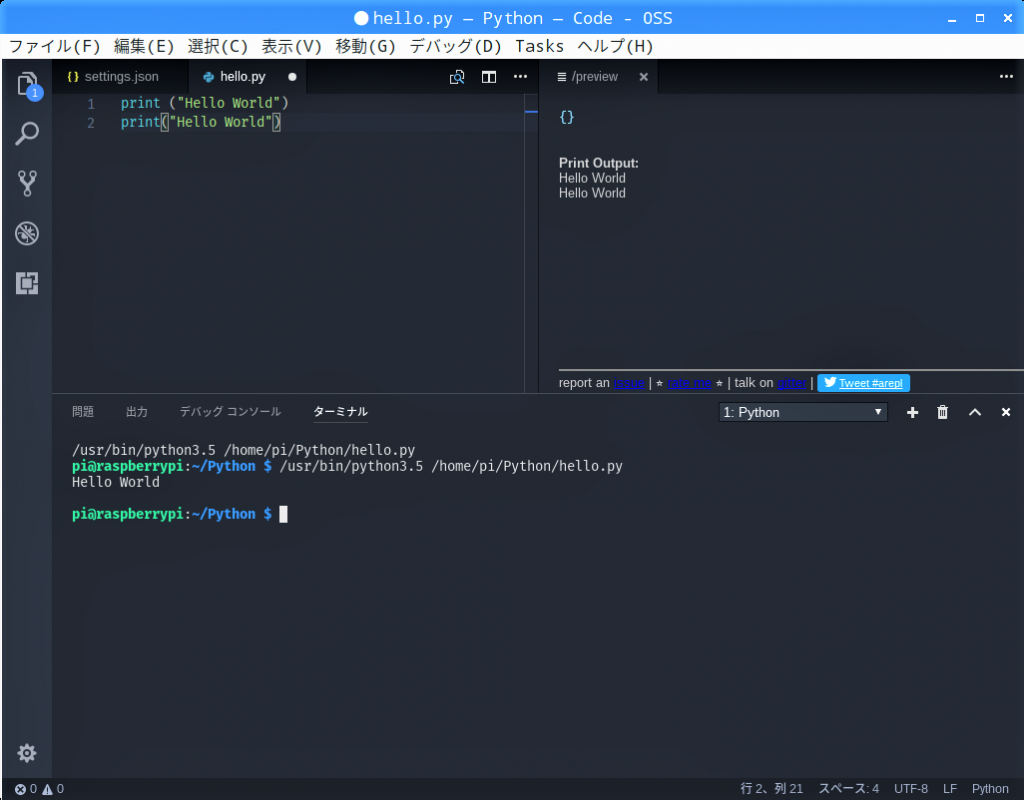Split the editor using the toolbar icon
Image resolution: width=1024 pixels, height=800 pixels.
click(x=489, y=77)
